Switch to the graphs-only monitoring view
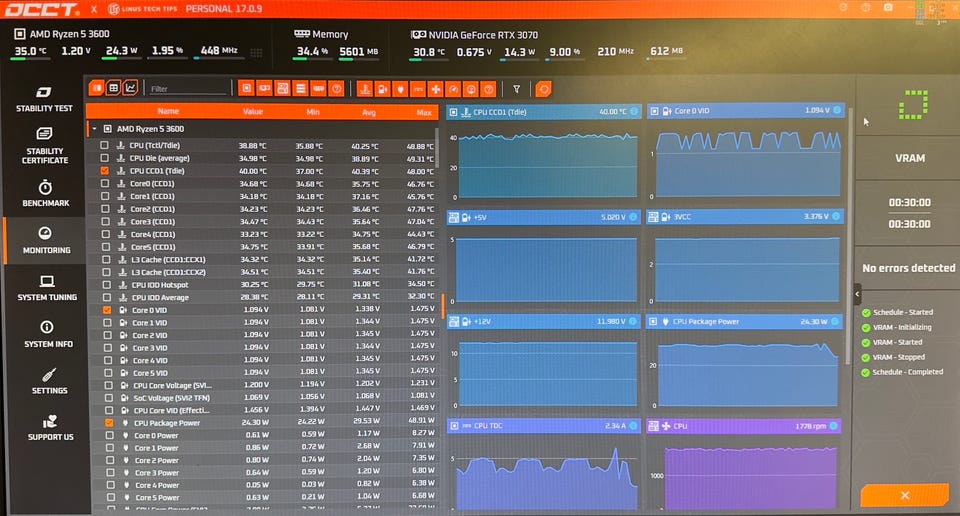Image resolution: width=960 pixels, height=516 pixels. point(130,88)
